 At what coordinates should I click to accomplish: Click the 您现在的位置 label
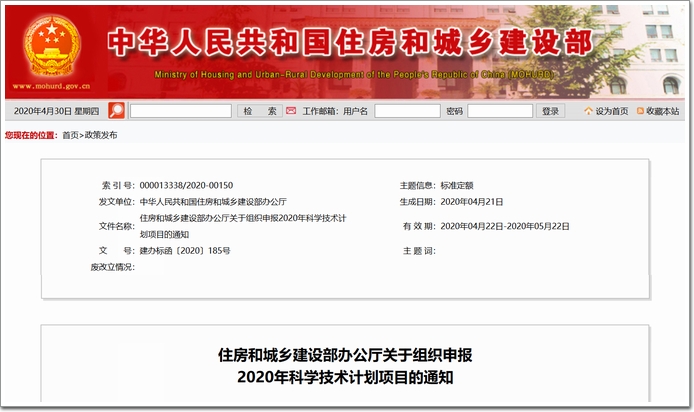pyautogui.click(x=31, y=135)
